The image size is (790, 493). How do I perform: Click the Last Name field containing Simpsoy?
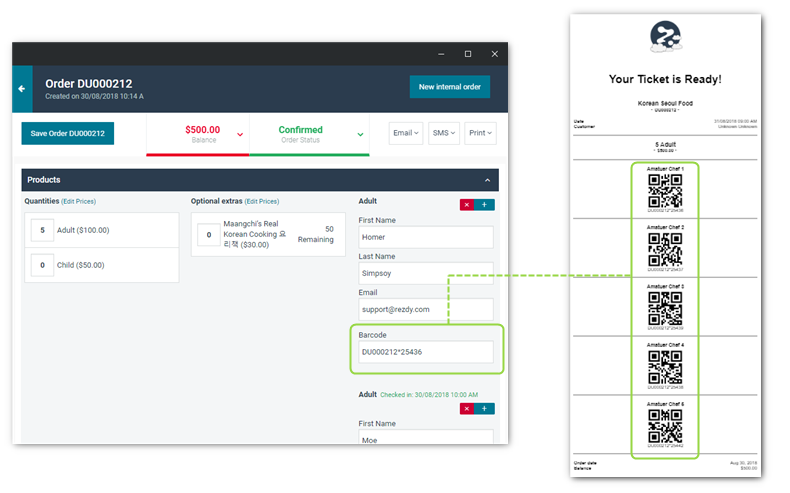pyautogui.click(x=426, y=273)
